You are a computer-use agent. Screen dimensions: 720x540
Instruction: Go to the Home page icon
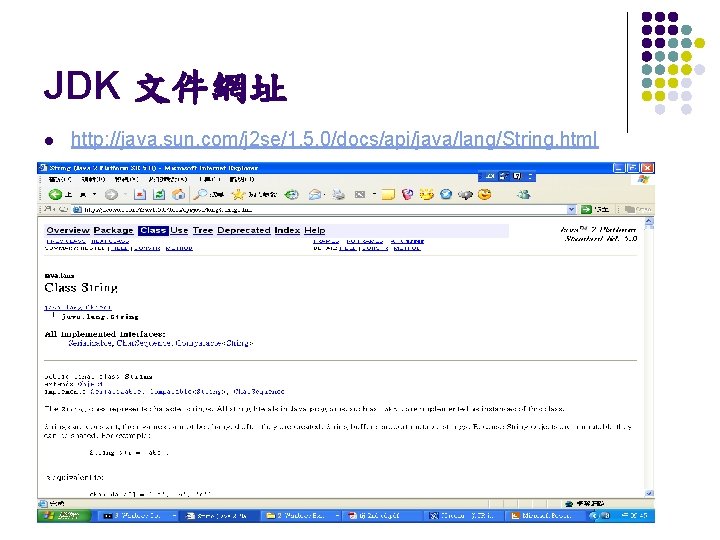tap(179, 195)
